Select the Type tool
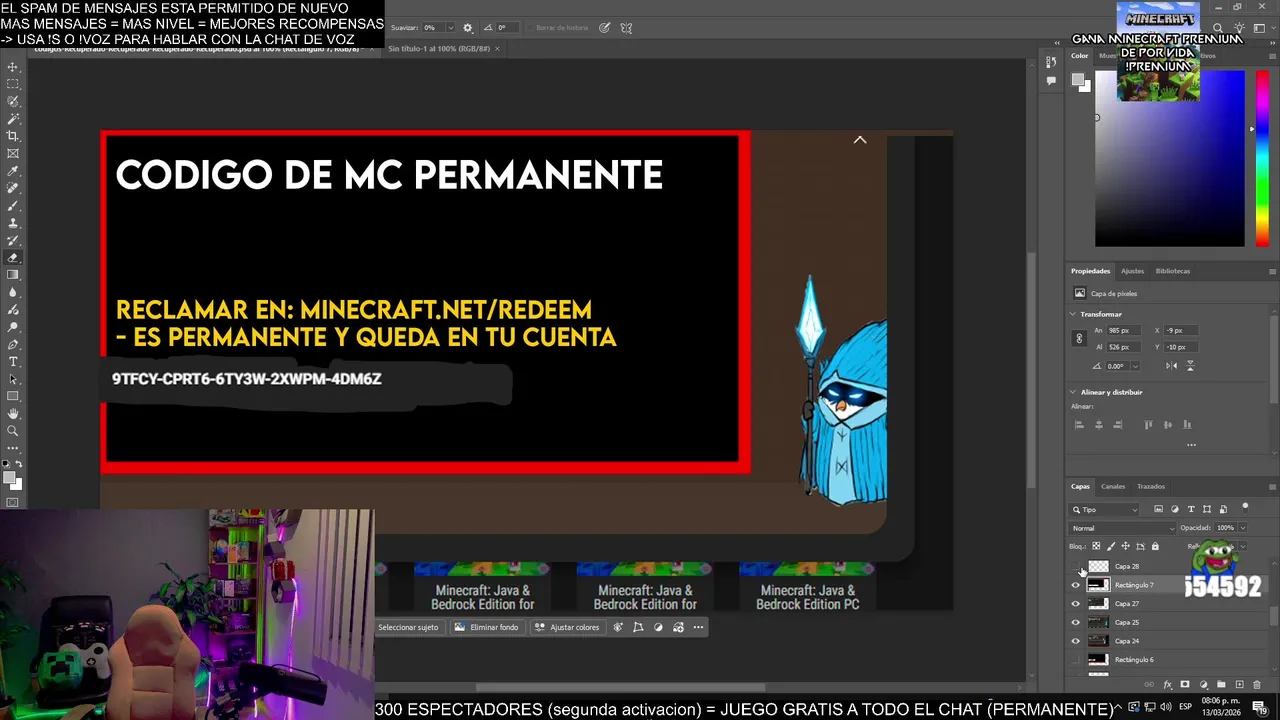1280x720 pixels. [13, 361]
